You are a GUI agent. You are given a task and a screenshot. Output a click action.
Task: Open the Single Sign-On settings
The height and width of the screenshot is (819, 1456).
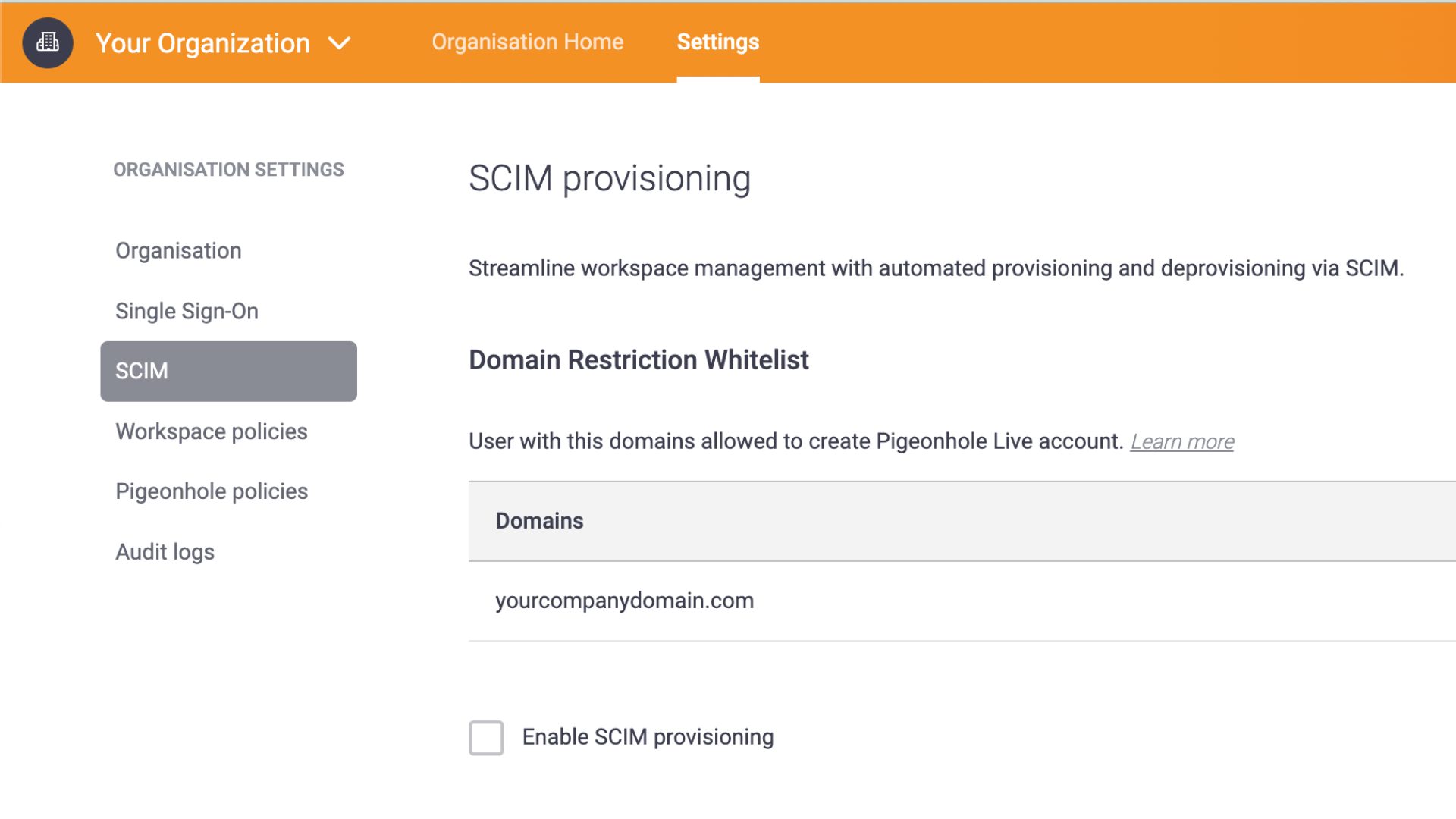click(187, 311)
